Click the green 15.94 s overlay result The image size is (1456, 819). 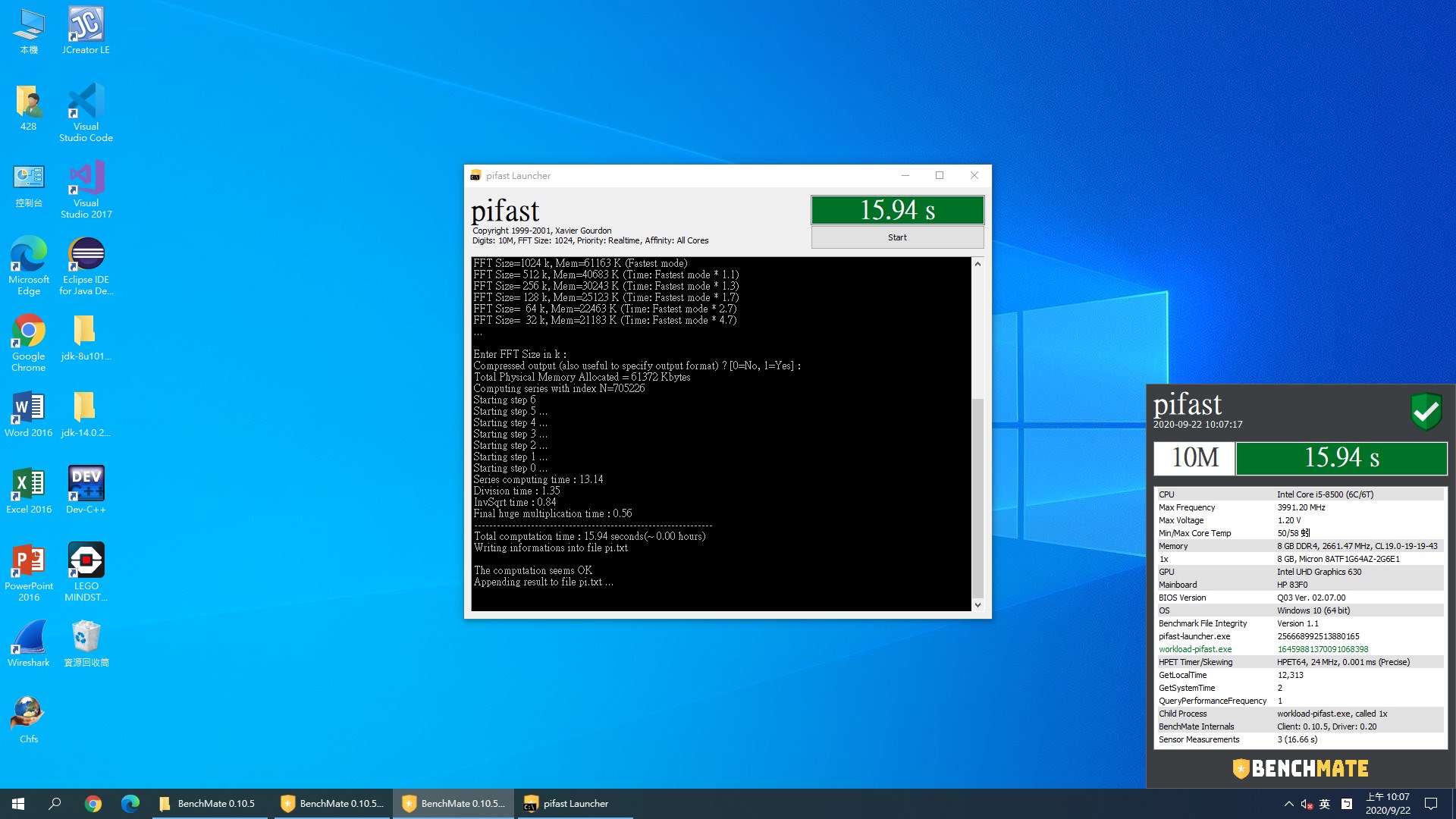1341,458
